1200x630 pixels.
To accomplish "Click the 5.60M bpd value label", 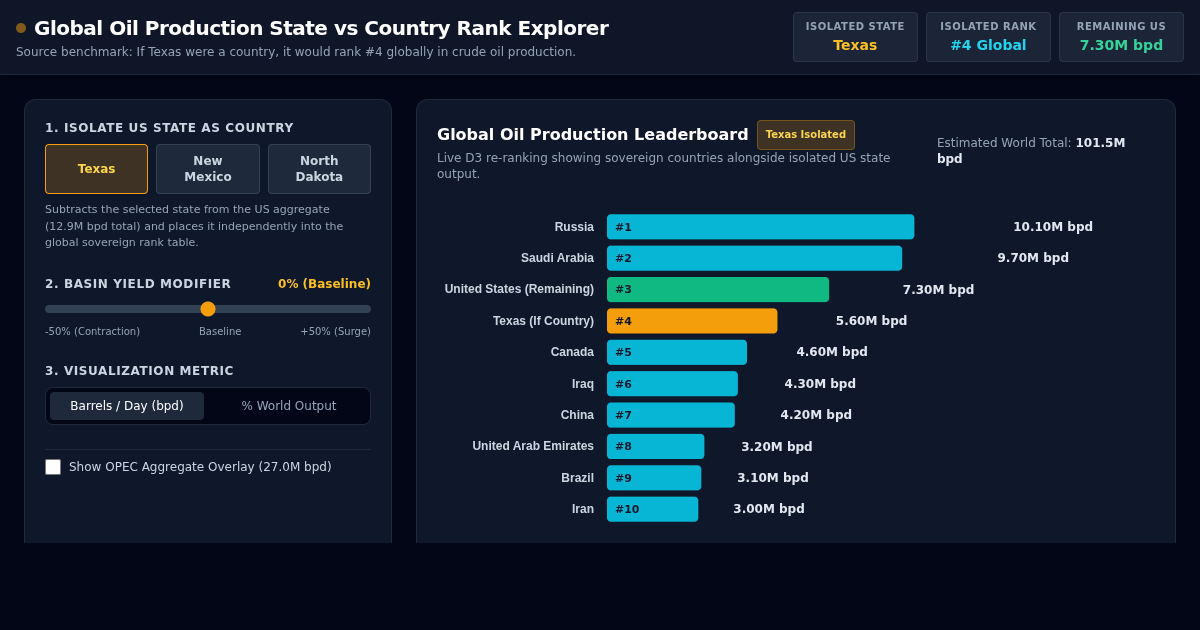I will [x=872, y=321].
